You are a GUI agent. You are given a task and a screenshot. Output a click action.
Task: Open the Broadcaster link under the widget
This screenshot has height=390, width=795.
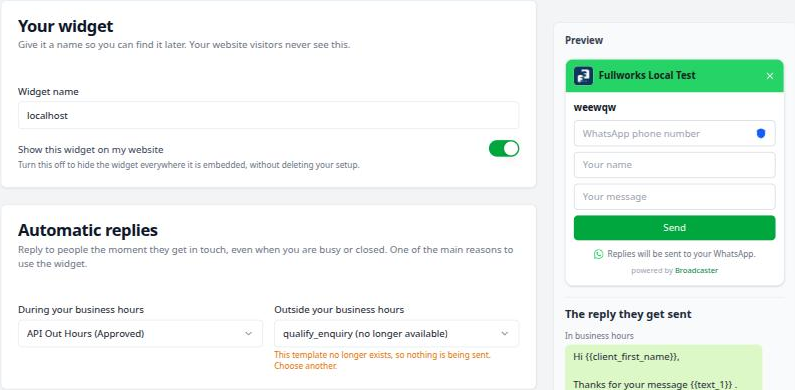pyautogui.click(x=696, y=270)
